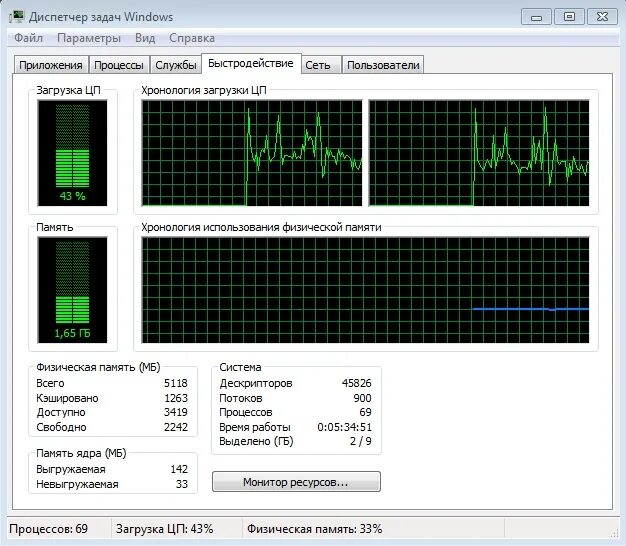The height and width of the screenshot is (546, 626).
Task: Switch to the Пользователи tab
Action: (x=383, y=65)
